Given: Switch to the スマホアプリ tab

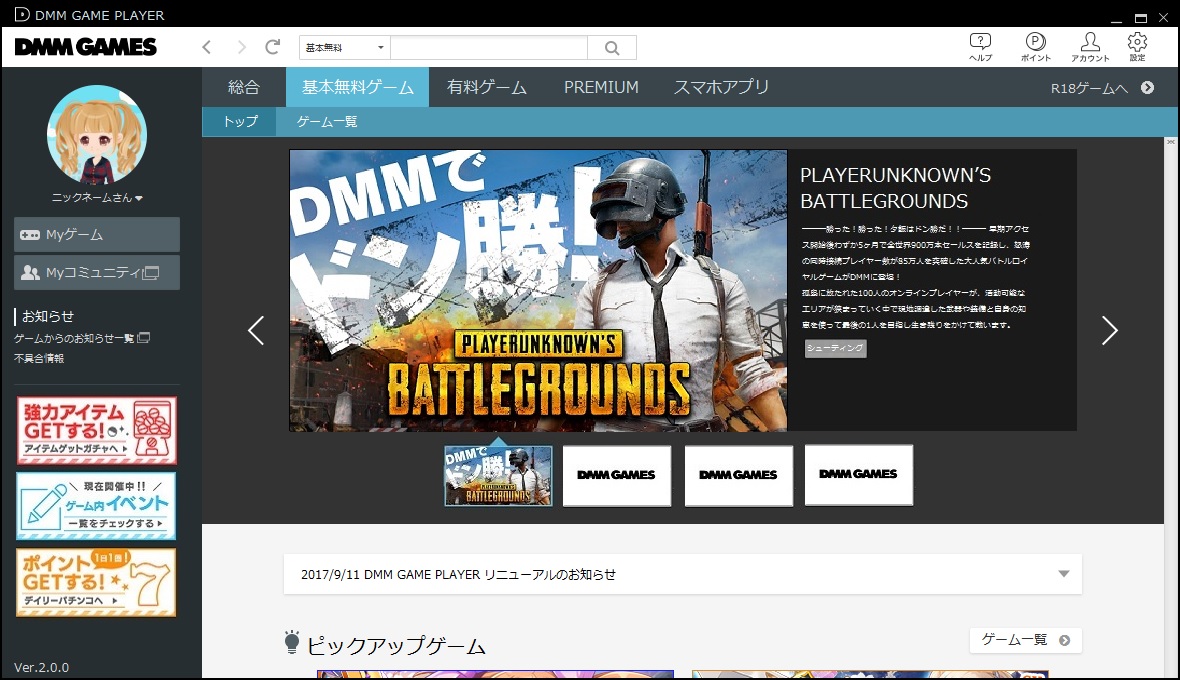Looking at the screenshot, I should 723,87.
